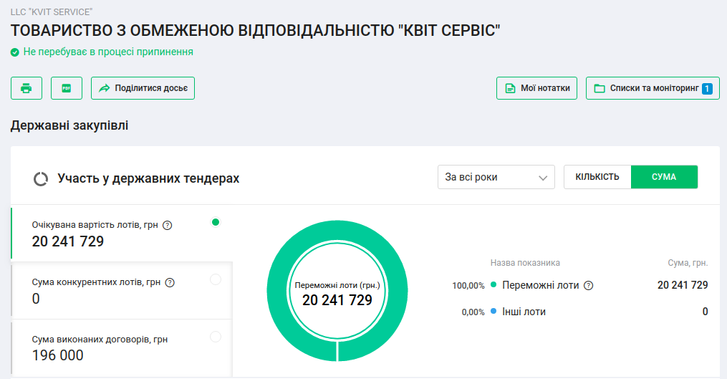
Task: Export dossier as PDF
Action: 66,88
